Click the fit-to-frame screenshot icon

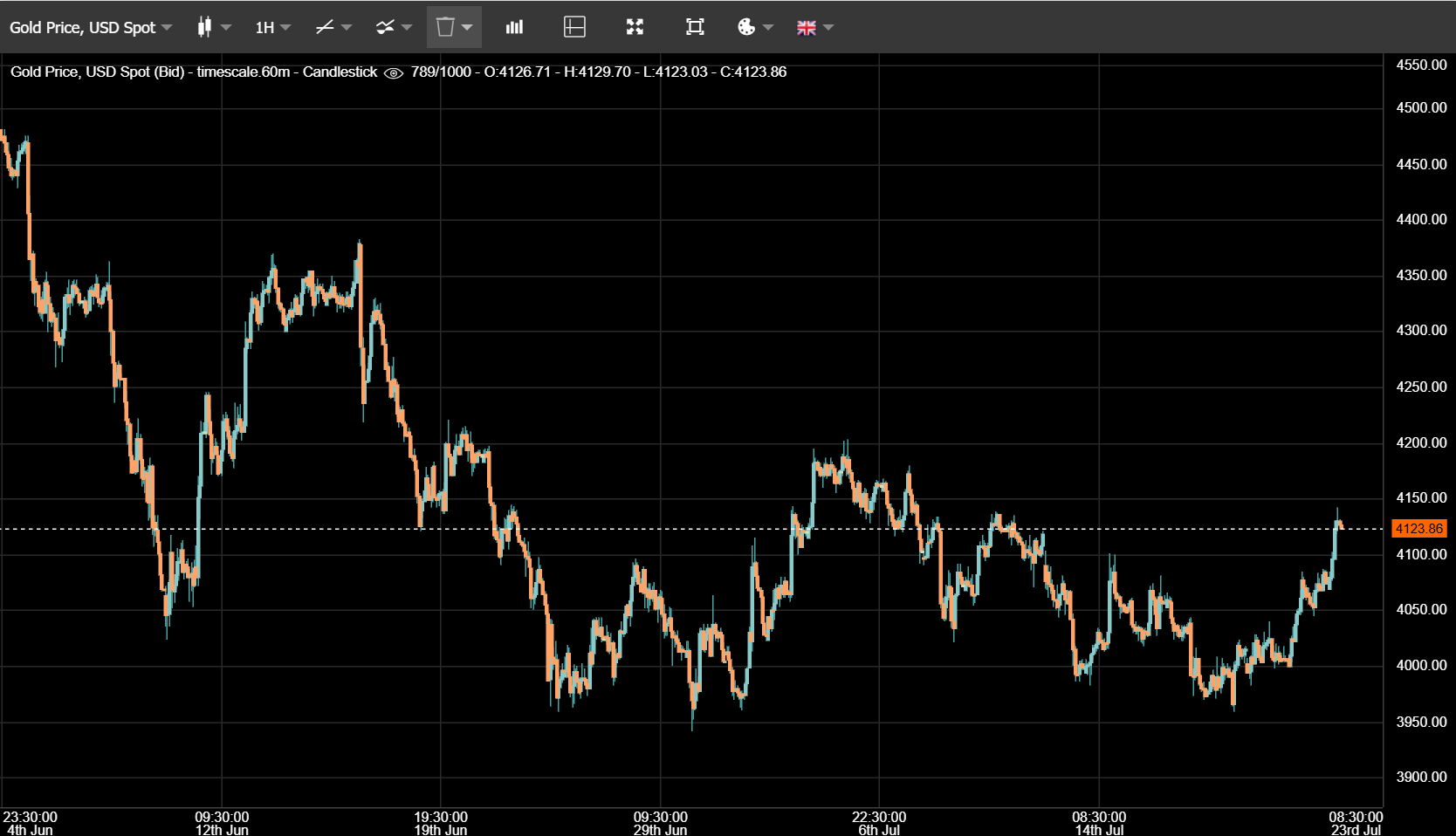click(695, 27)
